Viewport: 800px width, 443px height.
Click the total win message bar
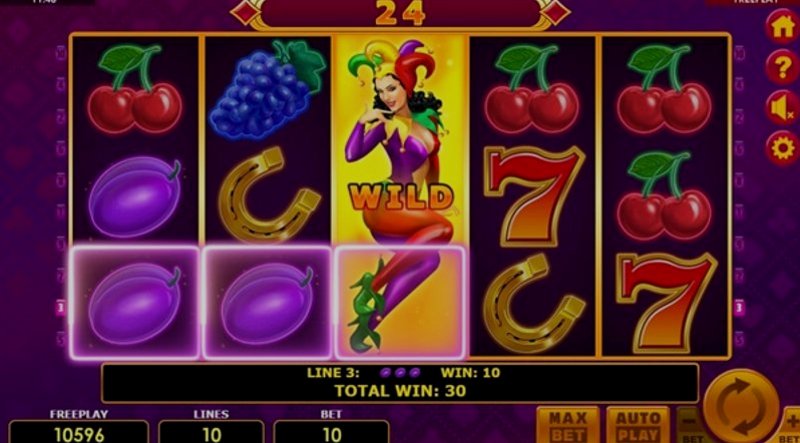tap(400, 383)
